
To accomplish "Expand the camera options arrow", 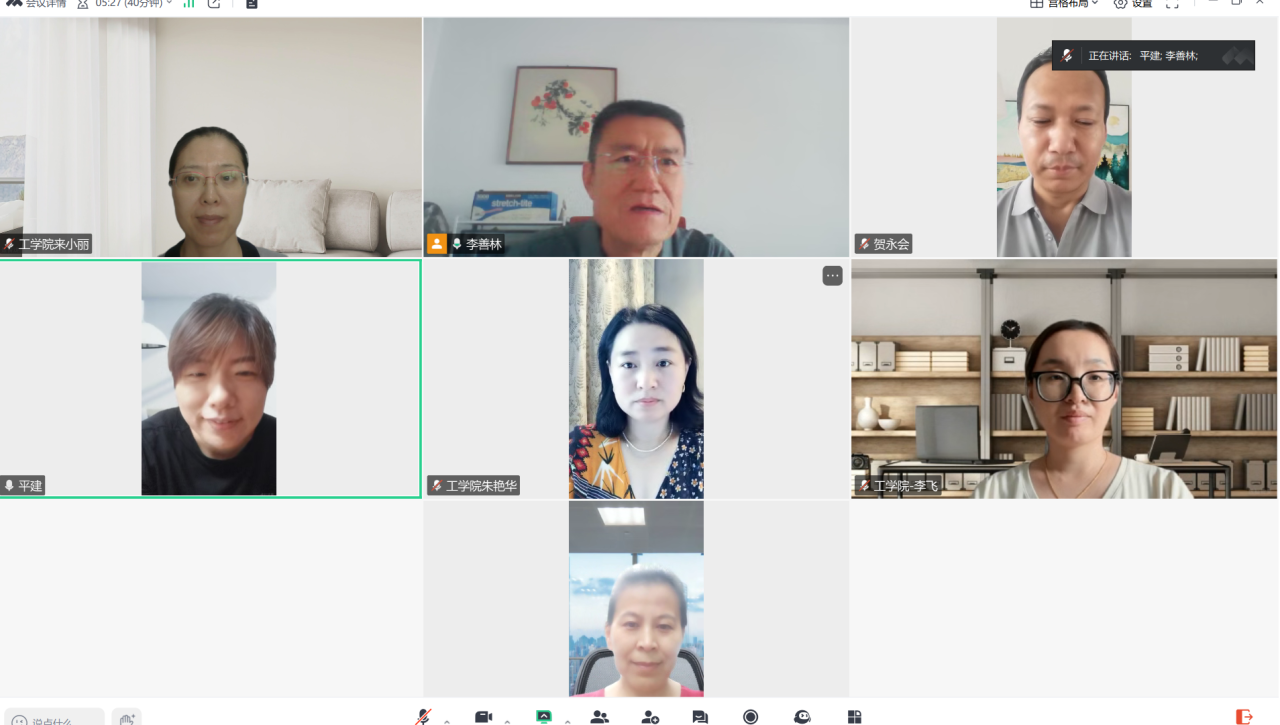I will pos(507,720).
